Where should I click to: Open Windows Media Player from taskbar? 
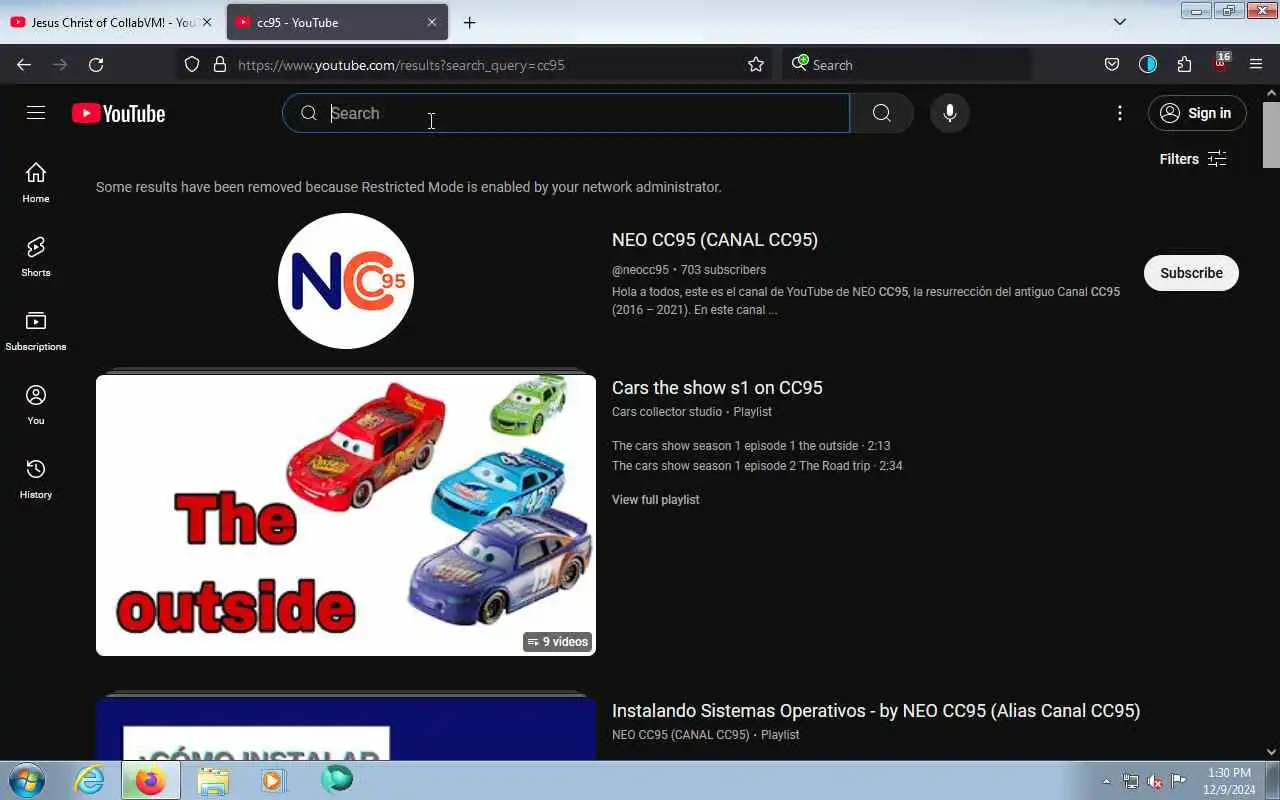[273, 780]
